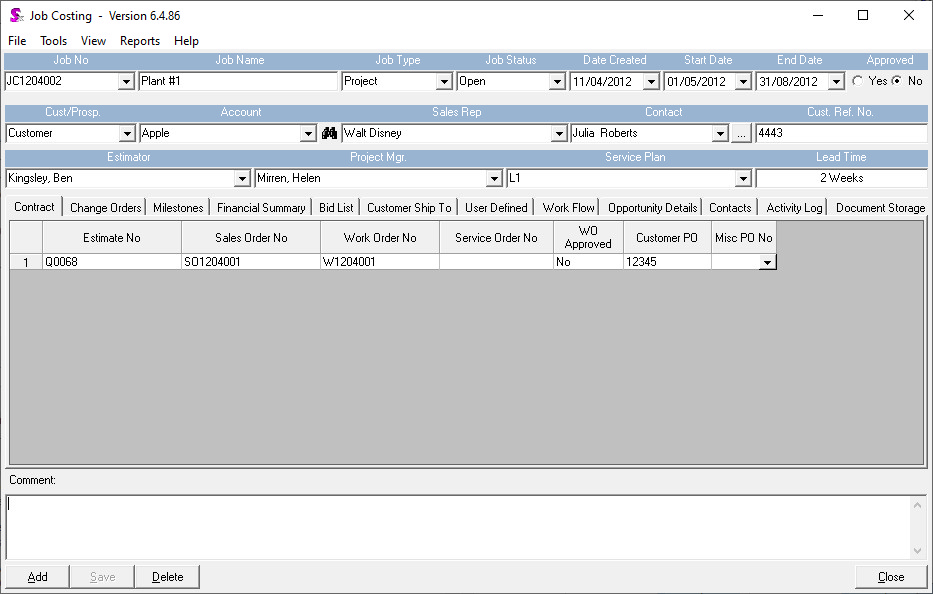Select the No radio button for Approved
The image size is (933, 594).
point(896,81)
